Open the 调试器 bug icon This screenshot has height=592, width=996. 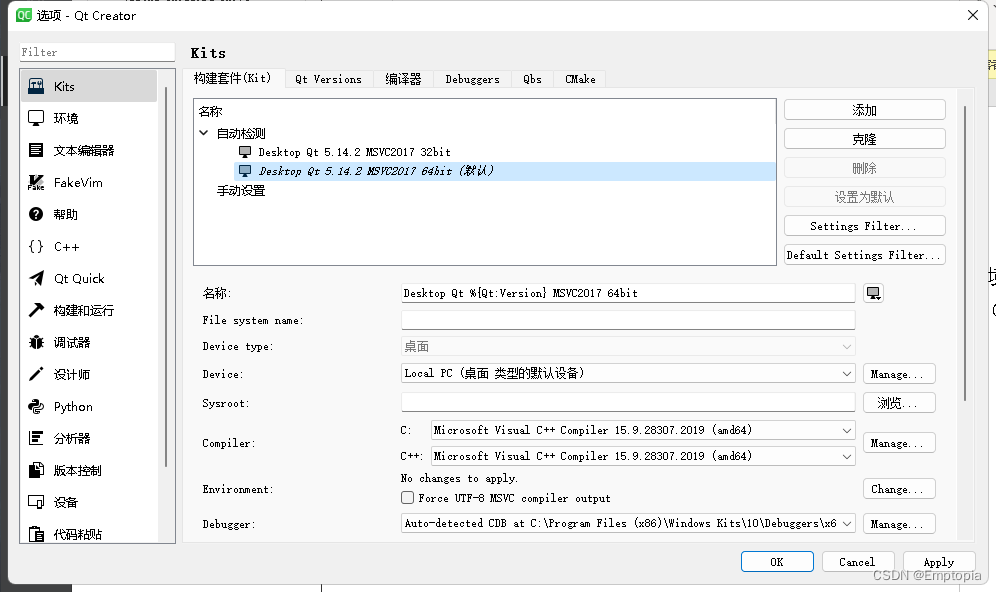pyautogui.click(x=36, y=342)
